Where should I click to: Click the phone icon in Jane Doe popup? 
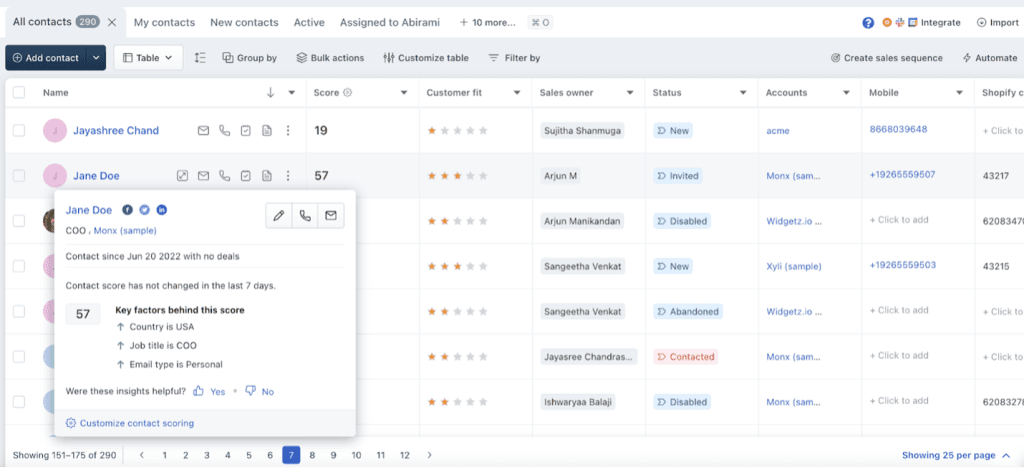pyautogui.click(x=305, y=215)
